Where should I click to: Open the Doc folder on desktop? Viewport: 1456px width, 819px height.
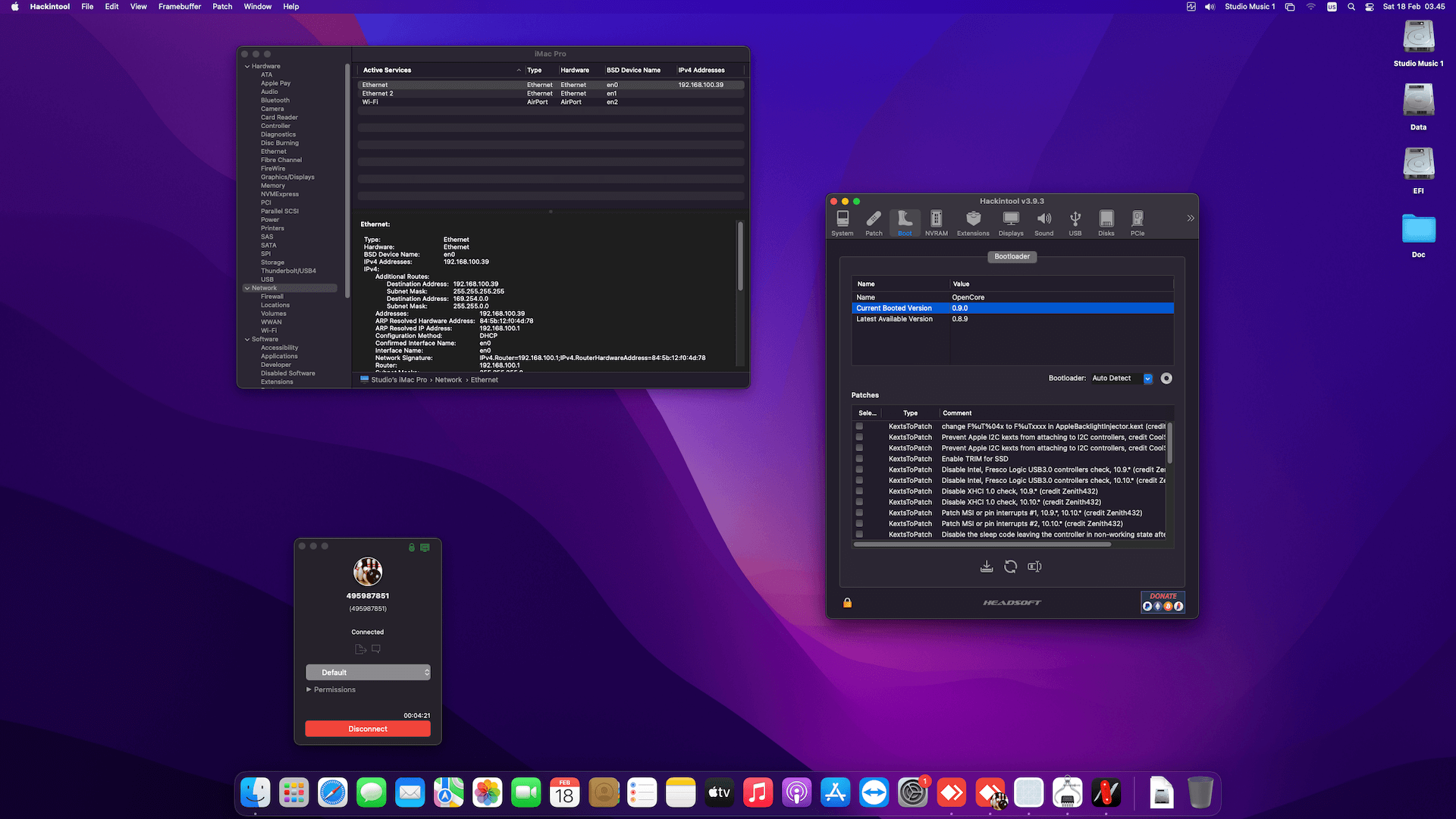(1418, 235)
